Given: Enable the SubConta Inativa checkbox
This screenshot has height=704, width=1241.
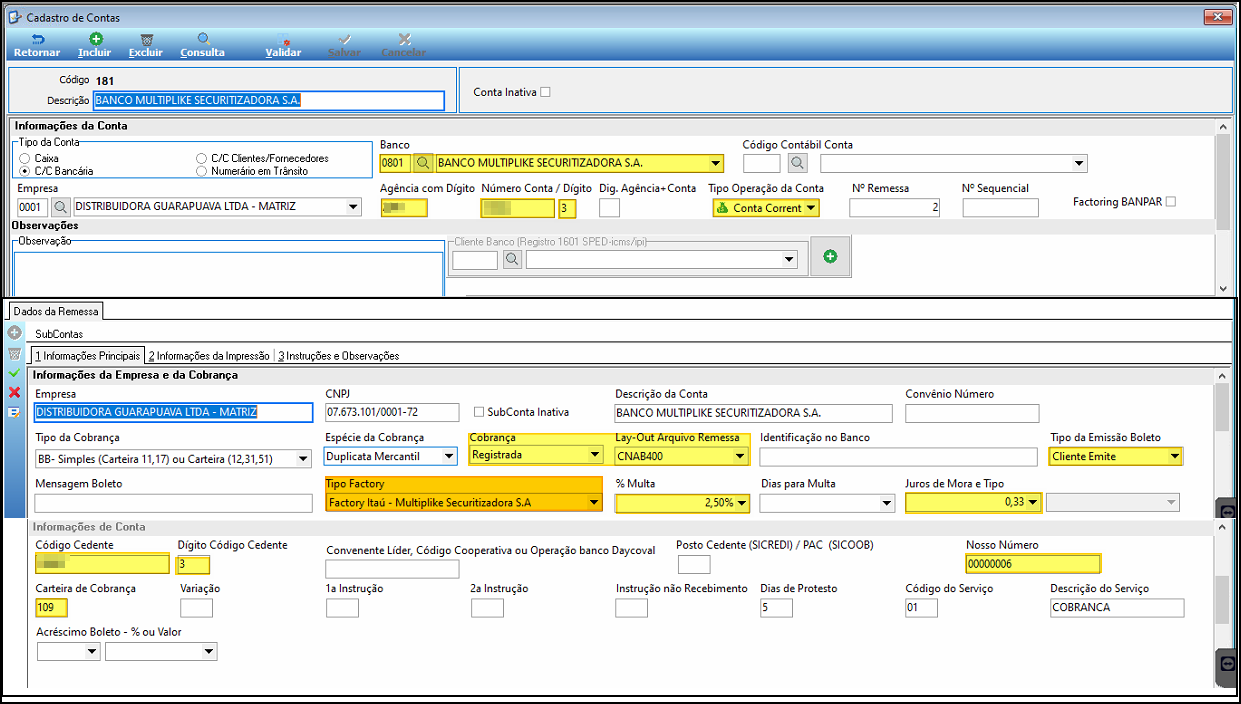Looking at the screenshot, I should (479, 412).
